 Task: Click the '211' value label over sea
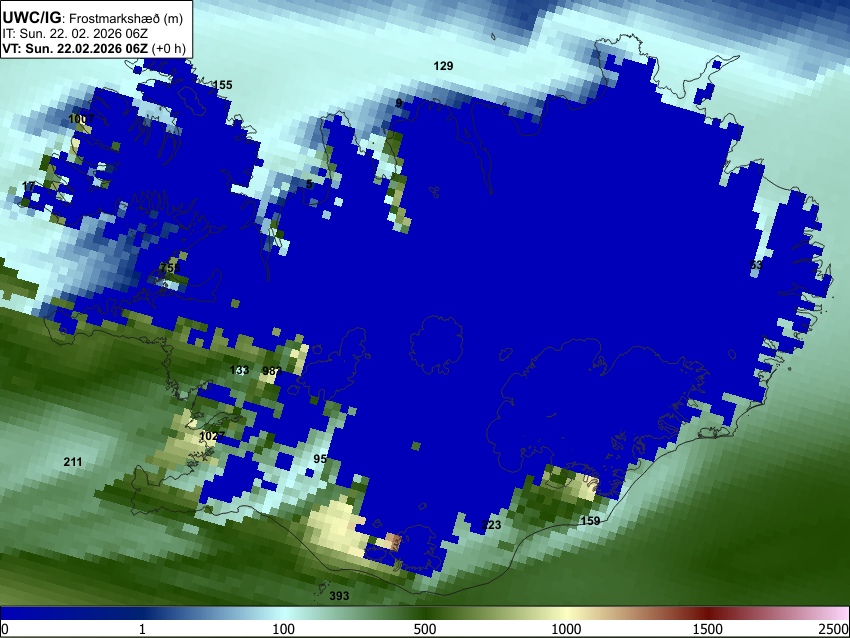click(73, 462)
